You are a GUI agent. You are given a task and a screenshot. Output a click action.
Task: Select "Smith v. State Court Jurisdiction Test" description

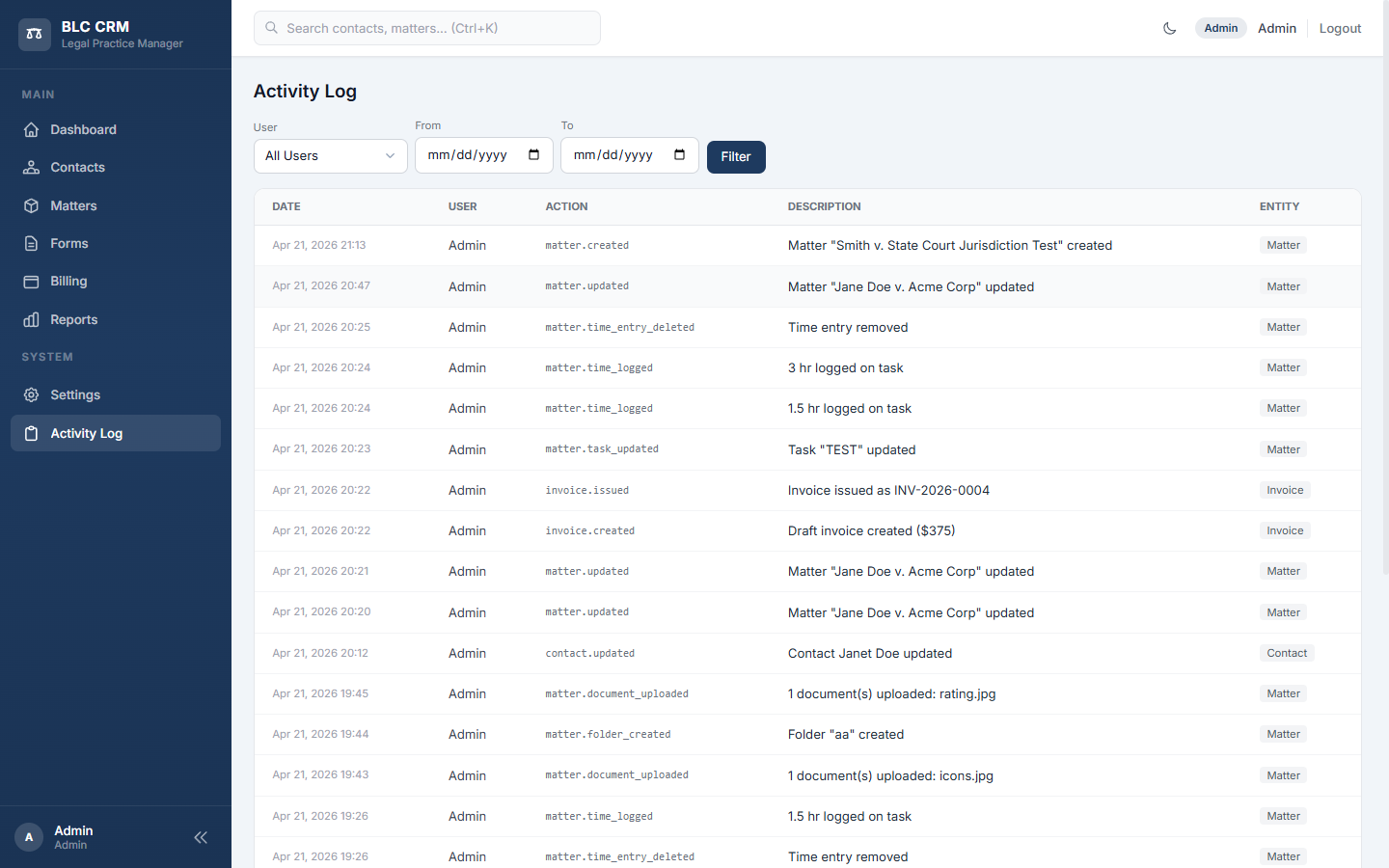950,245
